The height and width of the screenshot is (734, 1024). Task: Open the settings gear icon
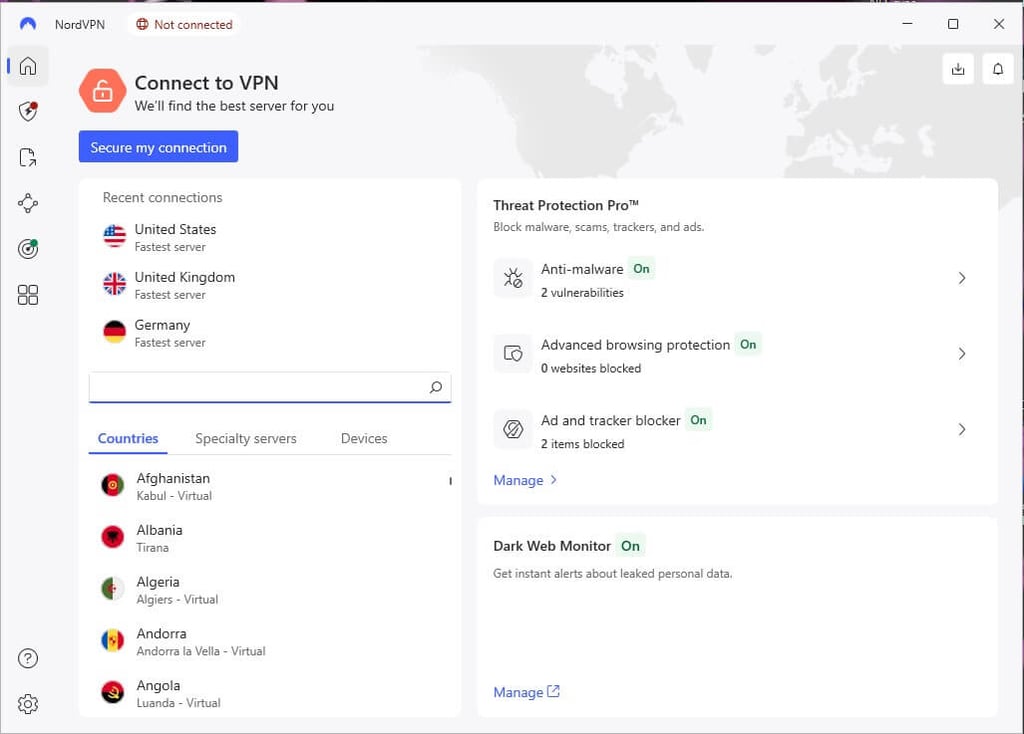[28, 704]
